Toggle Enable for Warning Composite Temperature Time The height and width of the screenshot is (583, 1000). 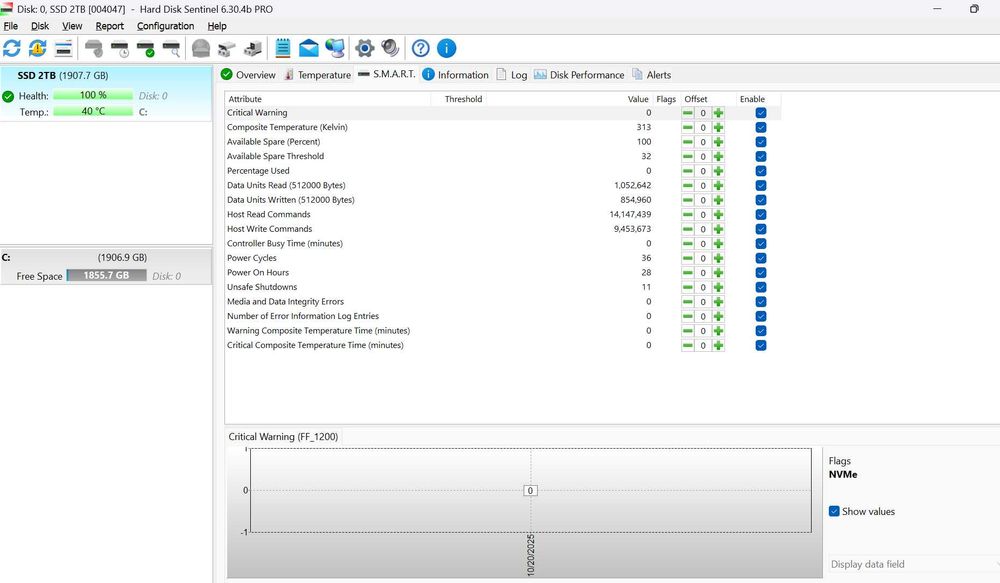761,331
